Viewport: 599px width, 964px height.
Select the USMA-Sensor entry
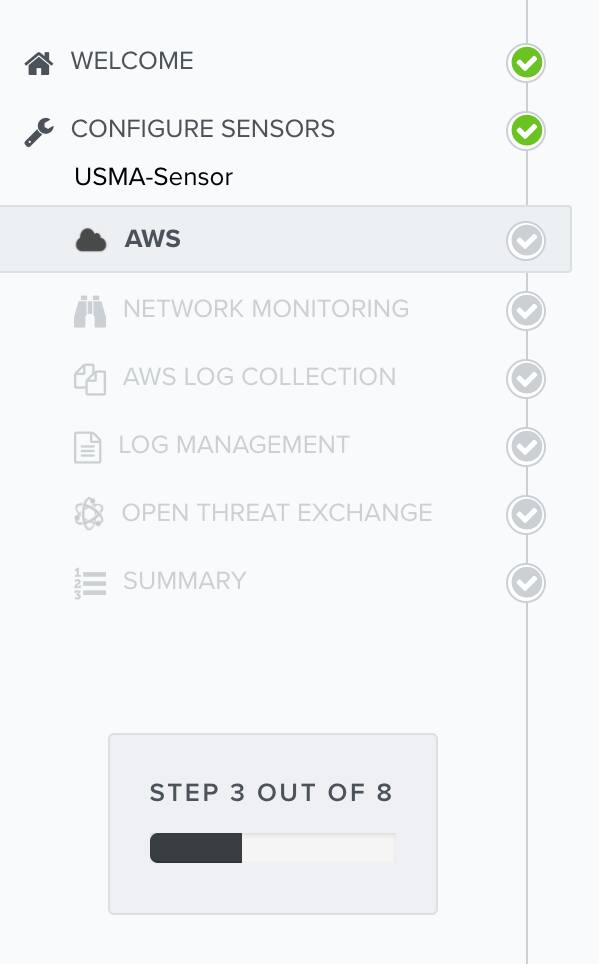153,177
